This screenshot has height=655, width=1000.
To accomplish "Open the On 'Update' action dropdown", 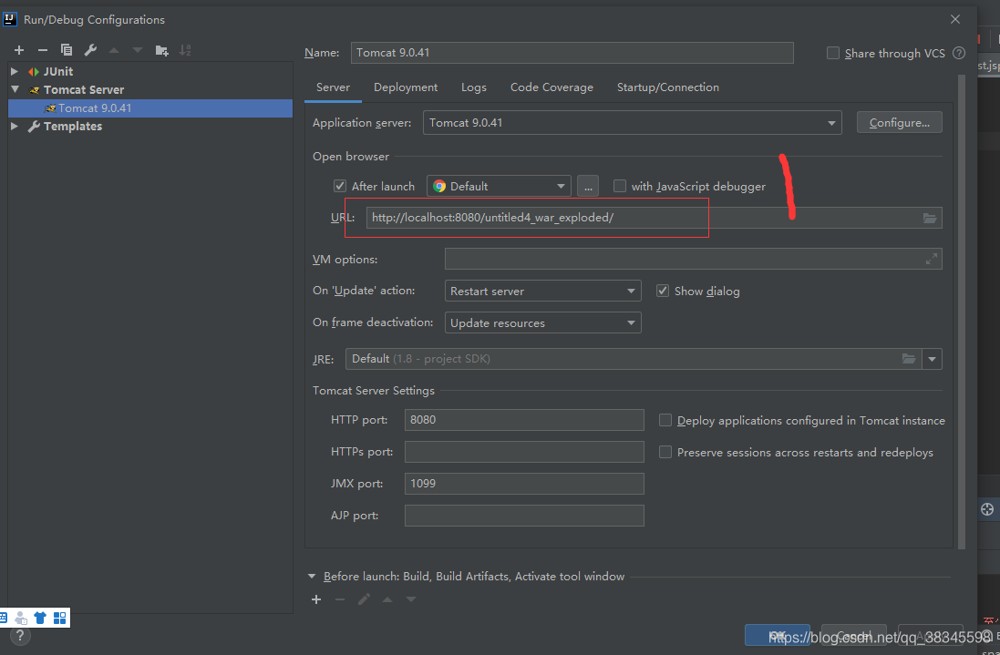I will click(543, 291).
